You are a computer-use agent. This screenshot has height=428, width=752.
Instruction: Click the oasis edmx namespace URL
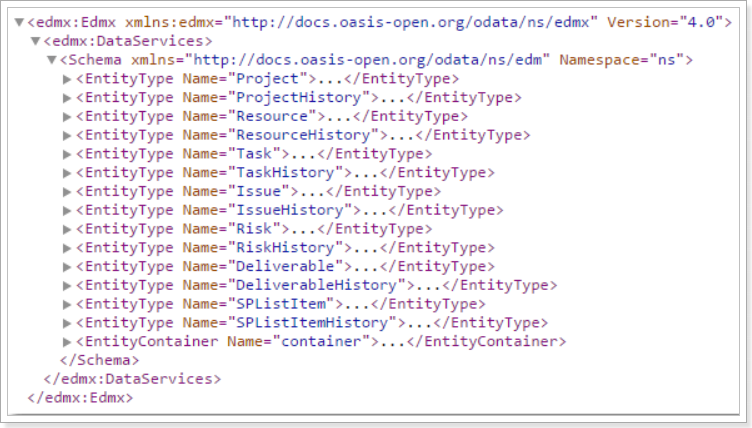tap(411, 22)
